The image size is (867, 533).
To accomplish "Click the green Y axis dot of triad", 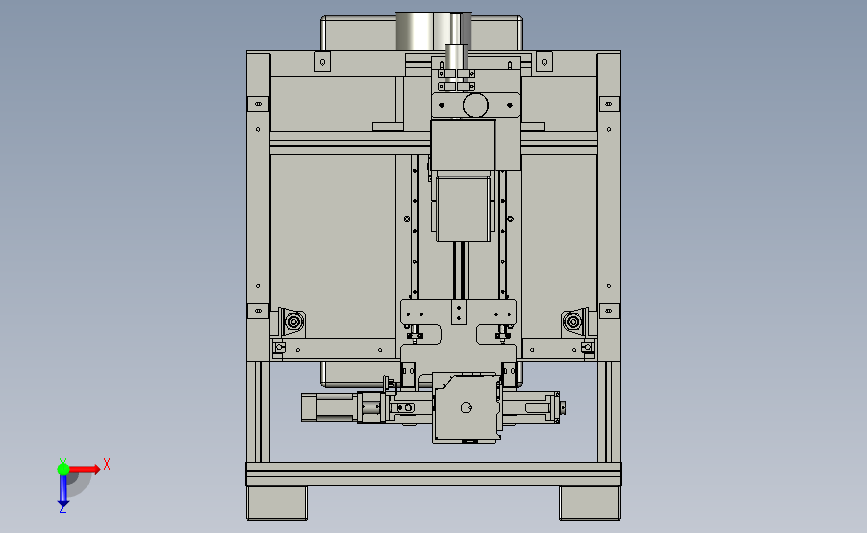I will coord(63,469).
